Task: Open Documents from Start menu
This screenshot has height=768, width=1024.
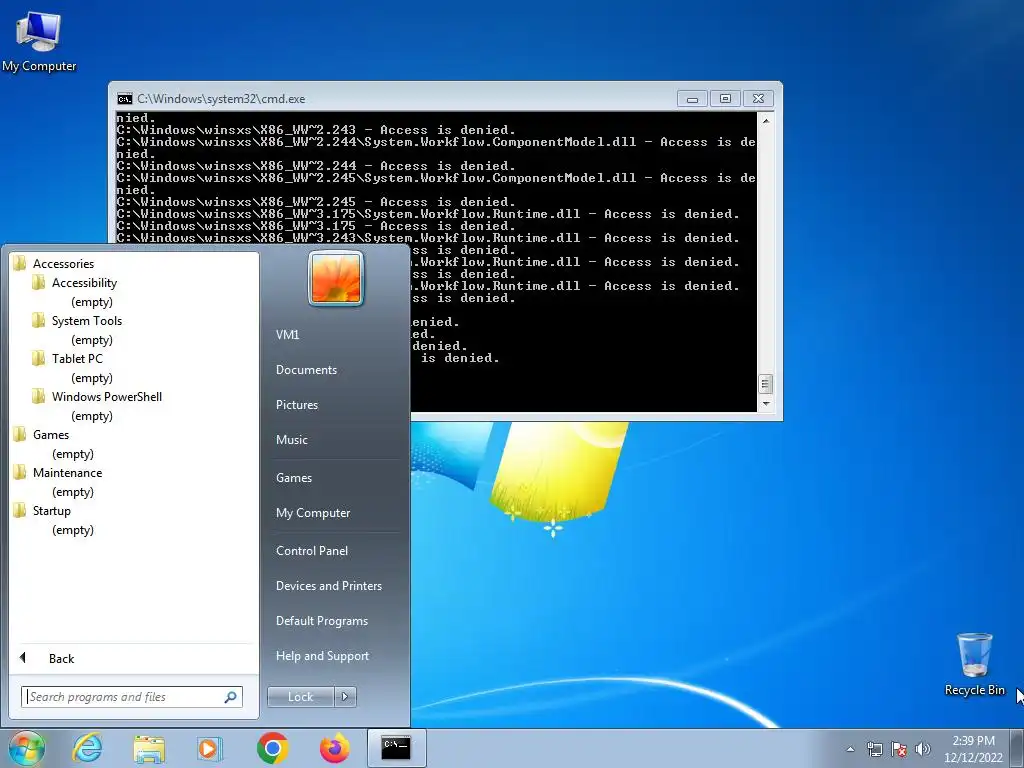Action: [x=306, y=370]
